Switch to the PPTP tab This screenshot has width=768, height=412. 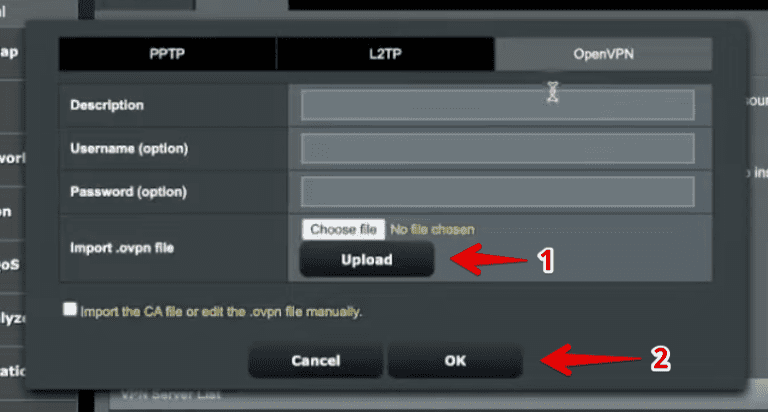click(168, 53)
